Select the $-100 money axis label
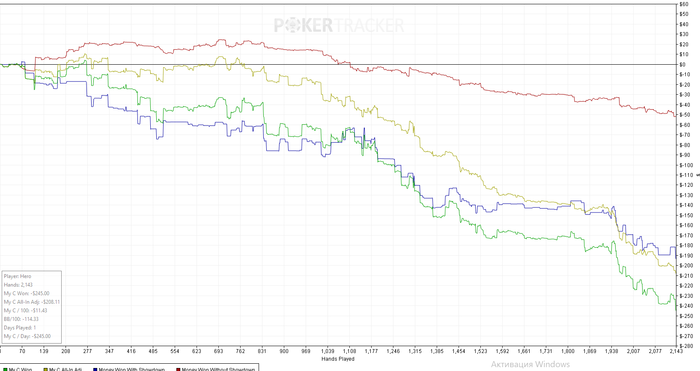This screenshot has height=371, width=700. coord(686,165)
